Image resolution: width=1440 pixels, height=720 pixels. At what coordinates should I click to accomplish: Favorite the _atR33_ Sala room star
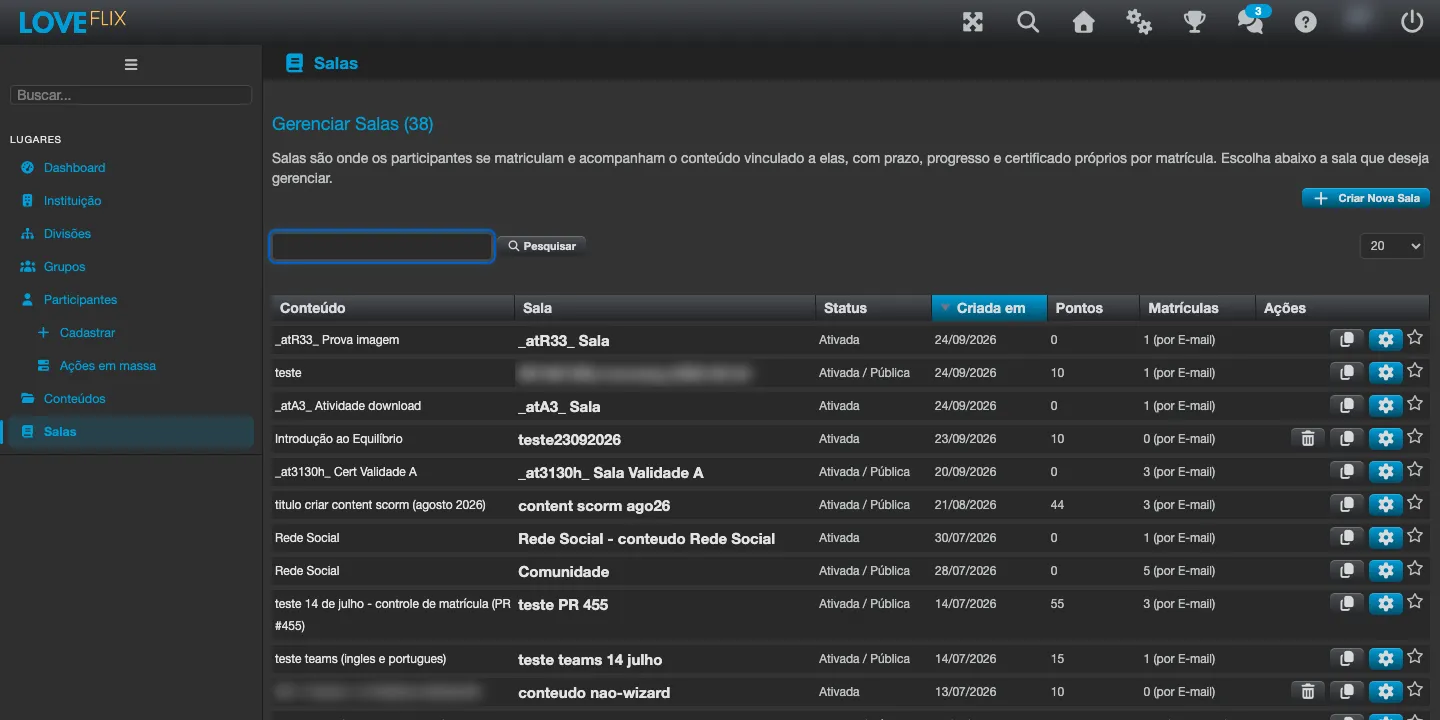click(1415, 338)
